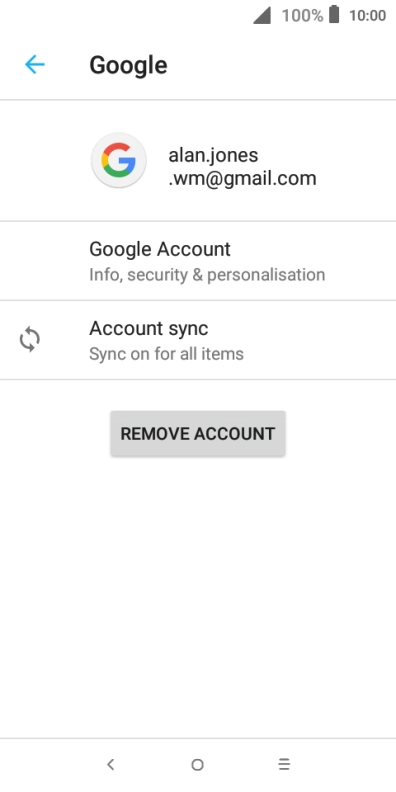This screenshot has height=792, width=396.
Task: Tap the signal strength status icon
Action: click(262, 15)
